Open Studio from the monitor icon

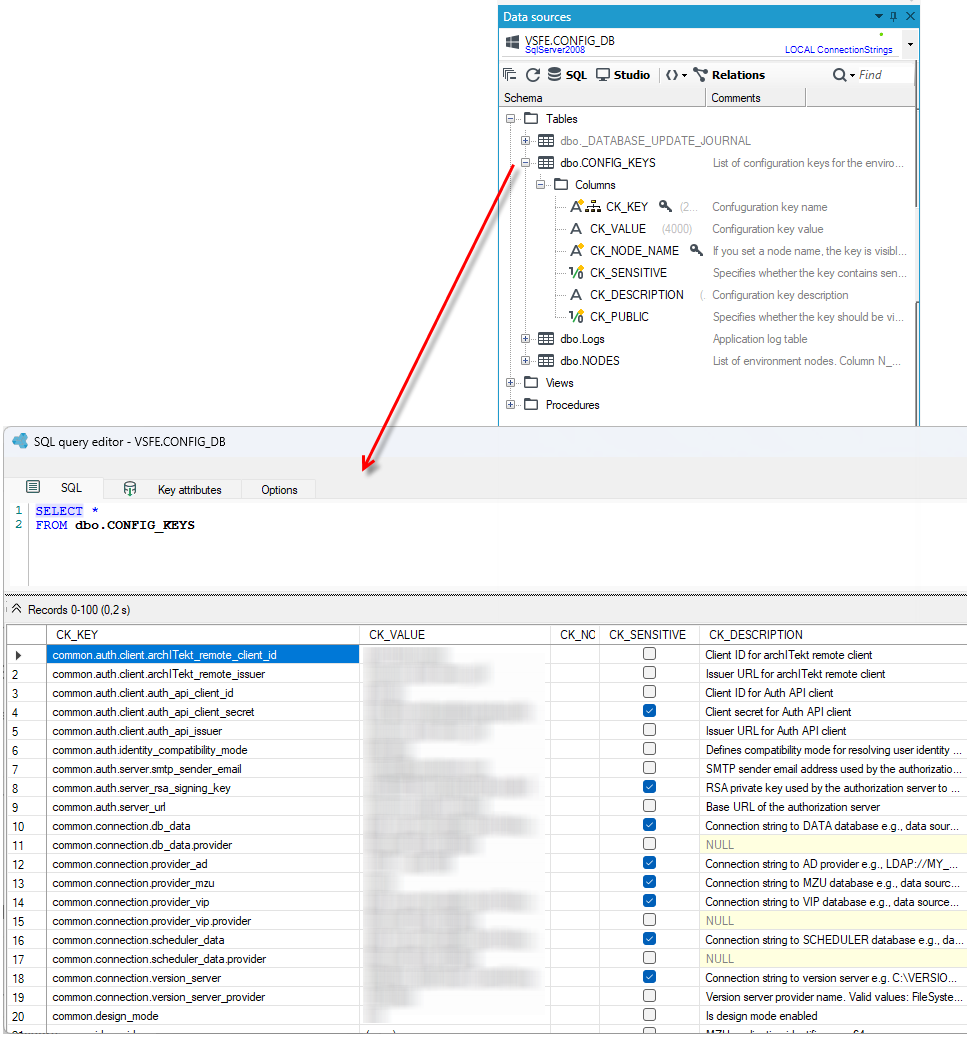click(603, 75)
